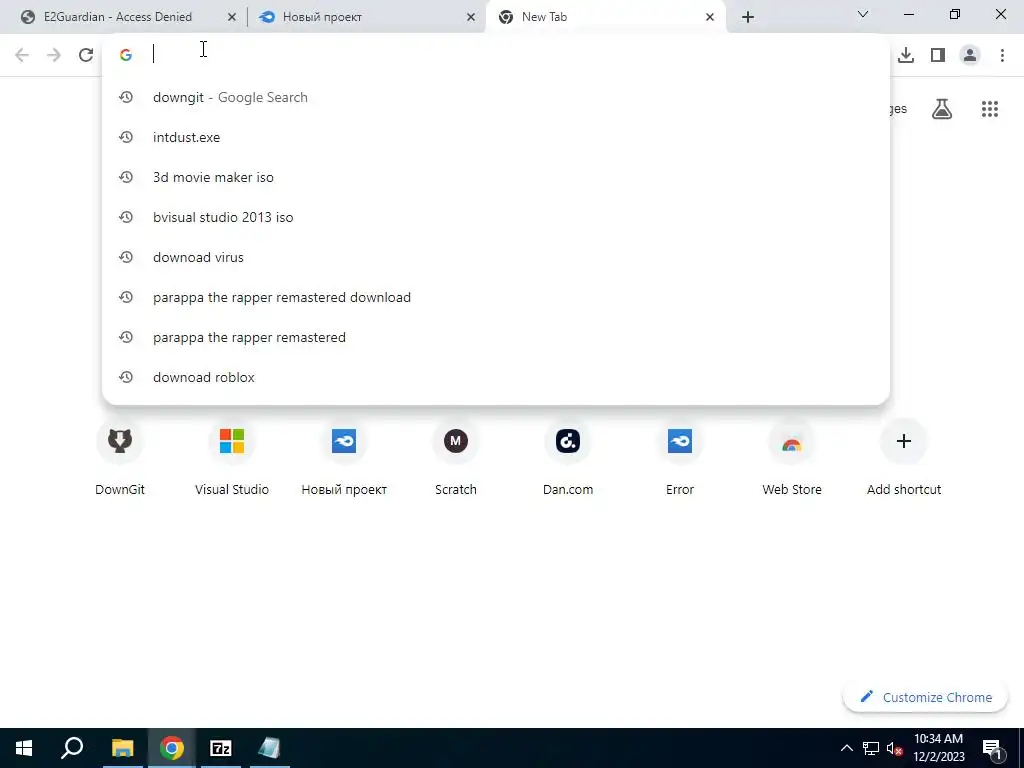Open the Web Store shortcut
The width and height of the screenshot is (1024, 768).
[792, 458]
